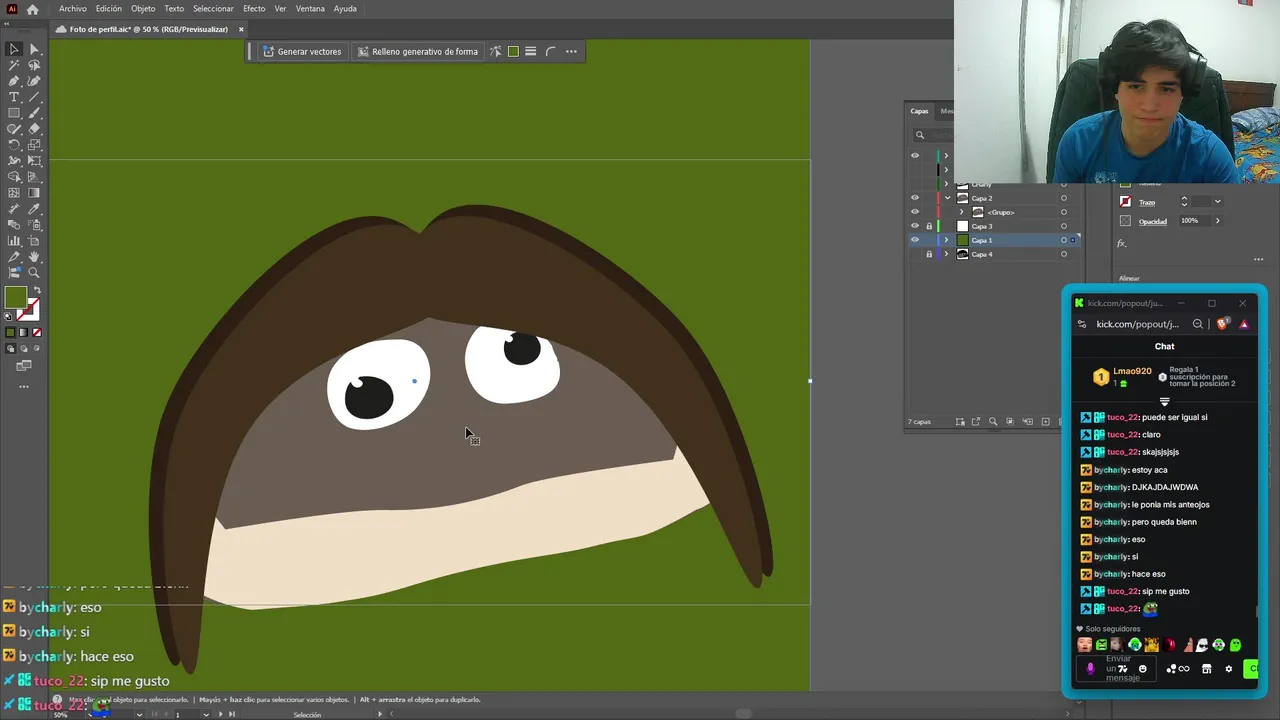The image size is (1280, 720).
Task: Select the Type tool
Action: (x=14, y=97)
